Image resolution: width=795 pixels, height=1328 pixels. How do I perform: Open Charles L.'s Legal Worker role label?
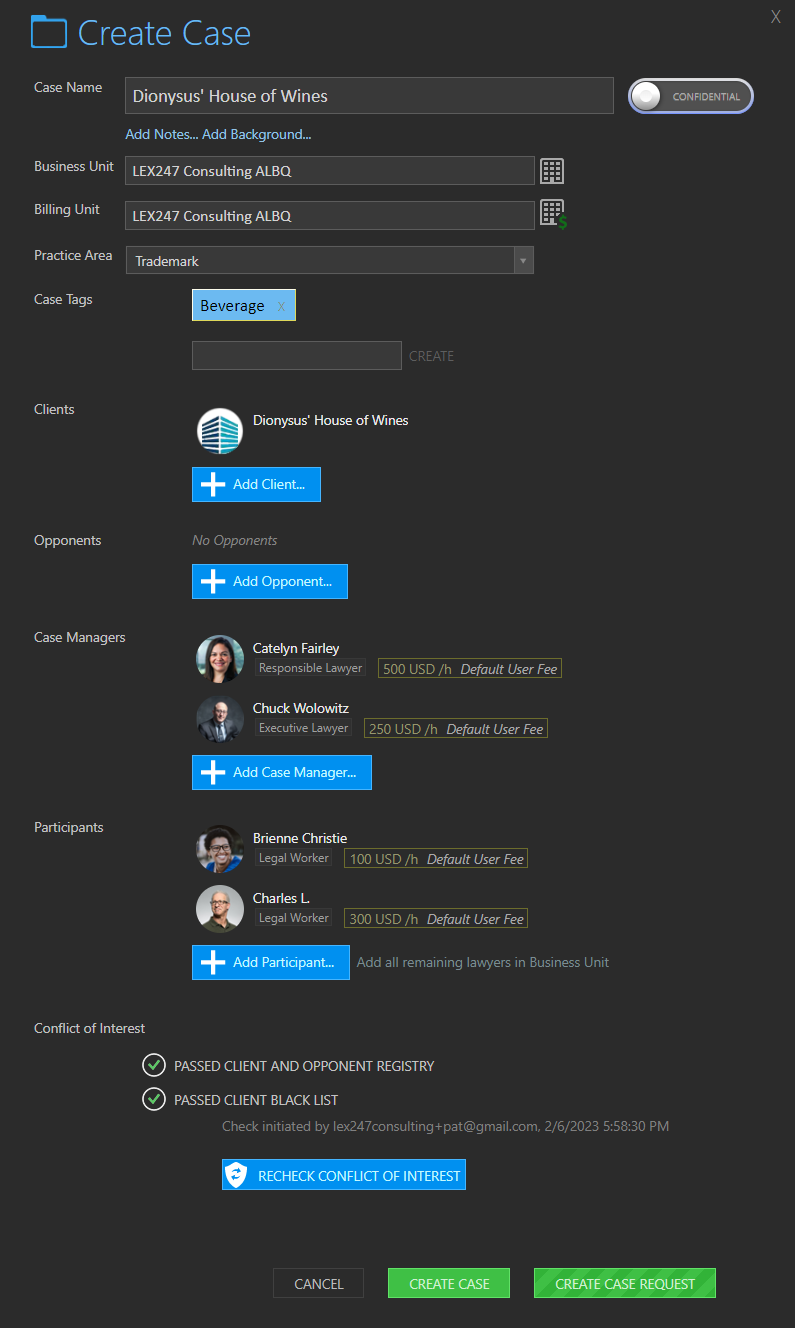pos(294,918)
